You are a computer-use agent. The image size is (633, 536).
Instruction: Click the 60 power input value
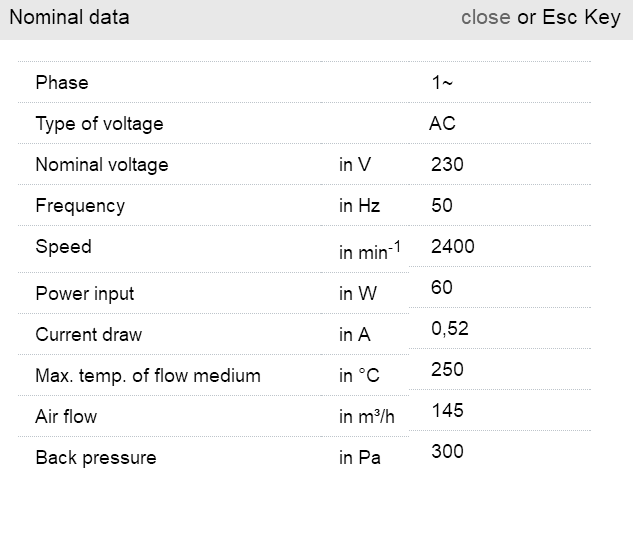pos(442,288)
